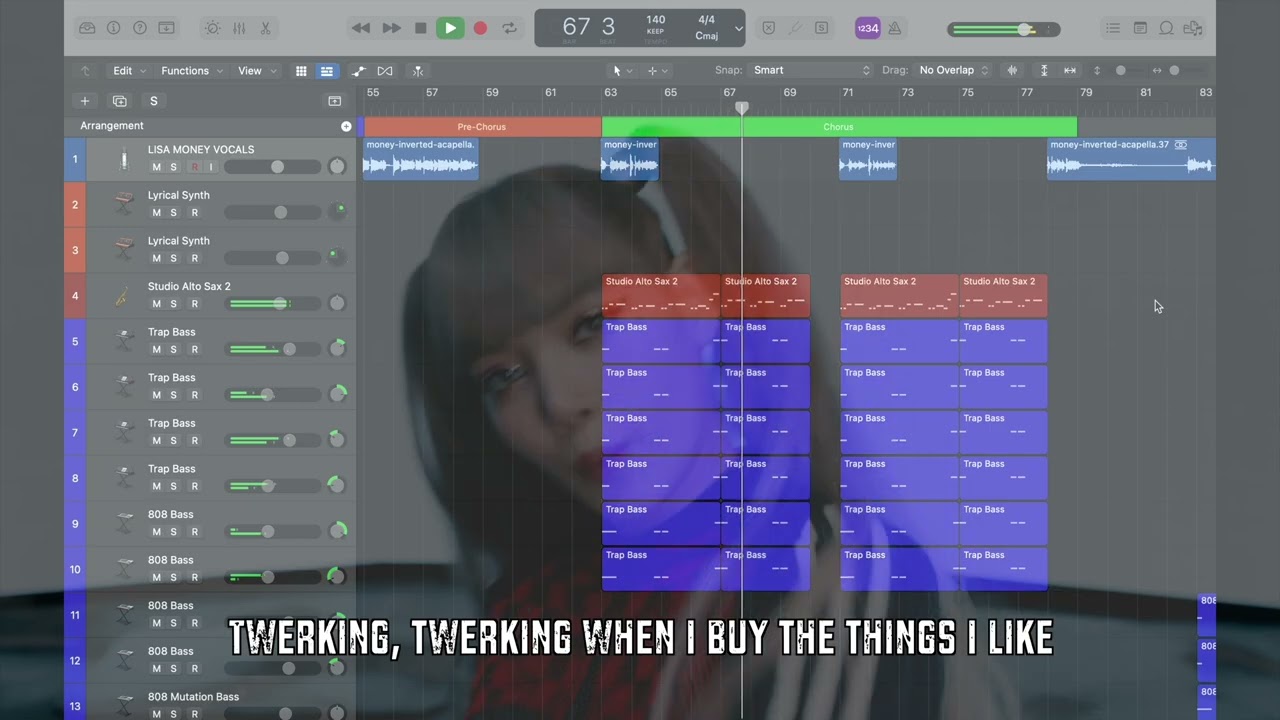The height and width of the screenshot is (720, 1280).
Task: Select the money-inverted-acapella.37 audio region
Action: point(1131,158)
